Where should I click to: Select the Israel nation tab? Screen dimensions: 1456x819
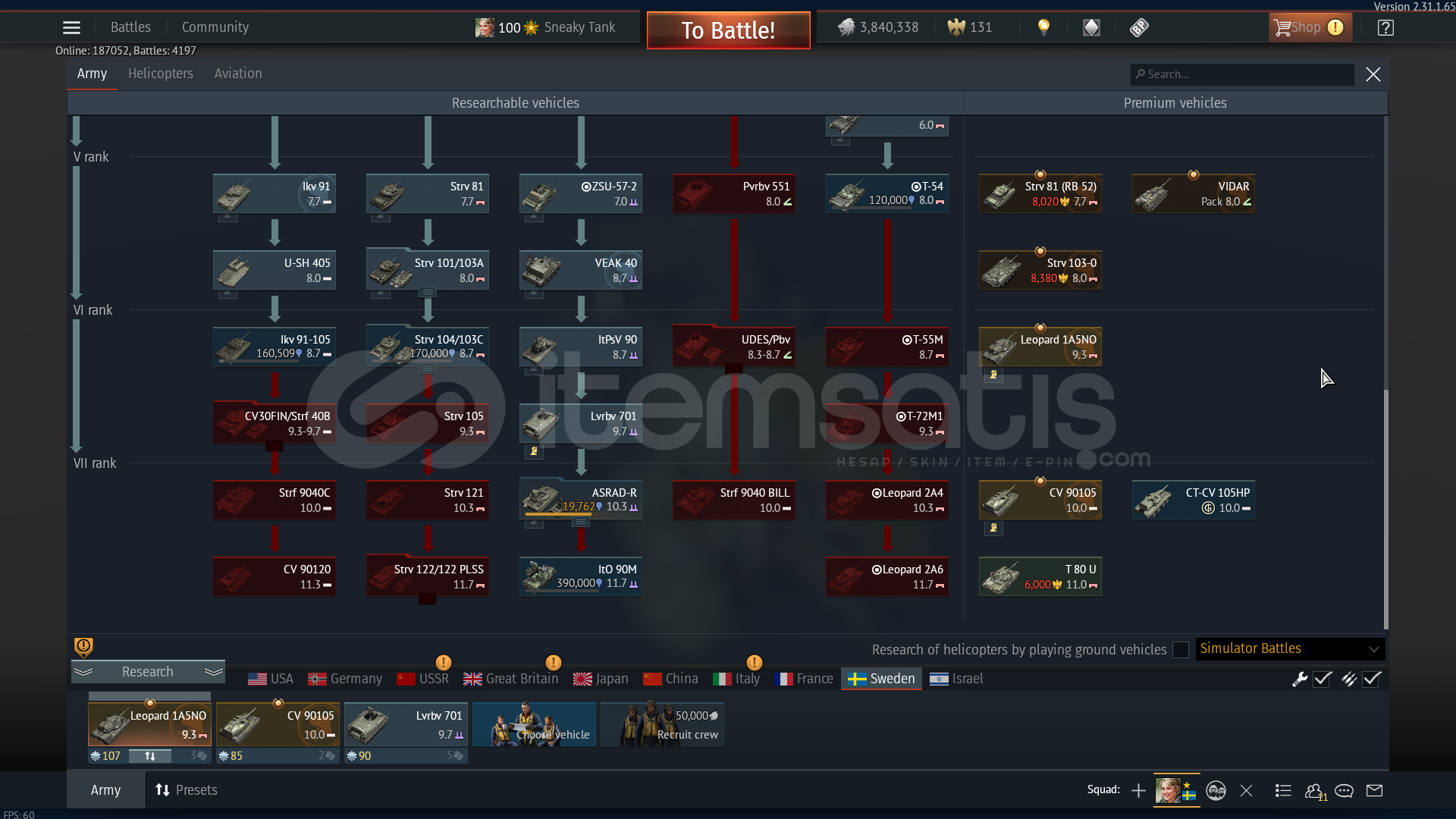[x=956, y=679]
